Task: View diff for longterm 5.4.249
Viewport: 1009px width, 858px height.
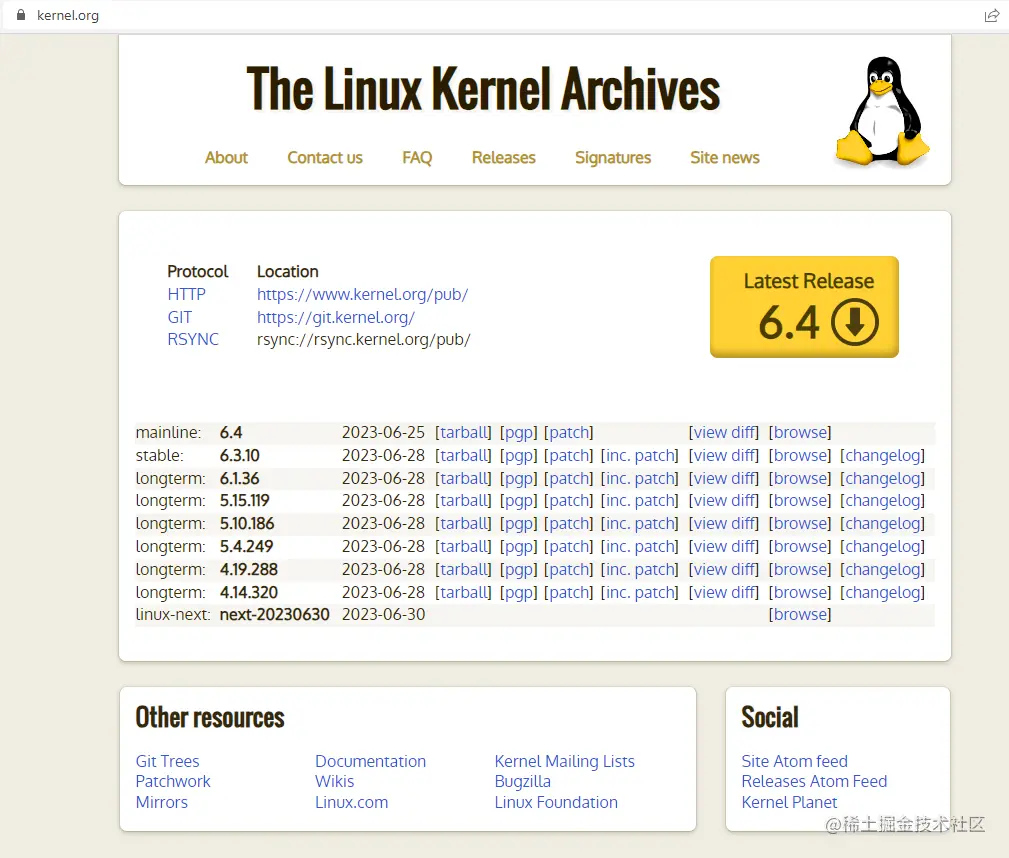Action: tap(724, 546)
